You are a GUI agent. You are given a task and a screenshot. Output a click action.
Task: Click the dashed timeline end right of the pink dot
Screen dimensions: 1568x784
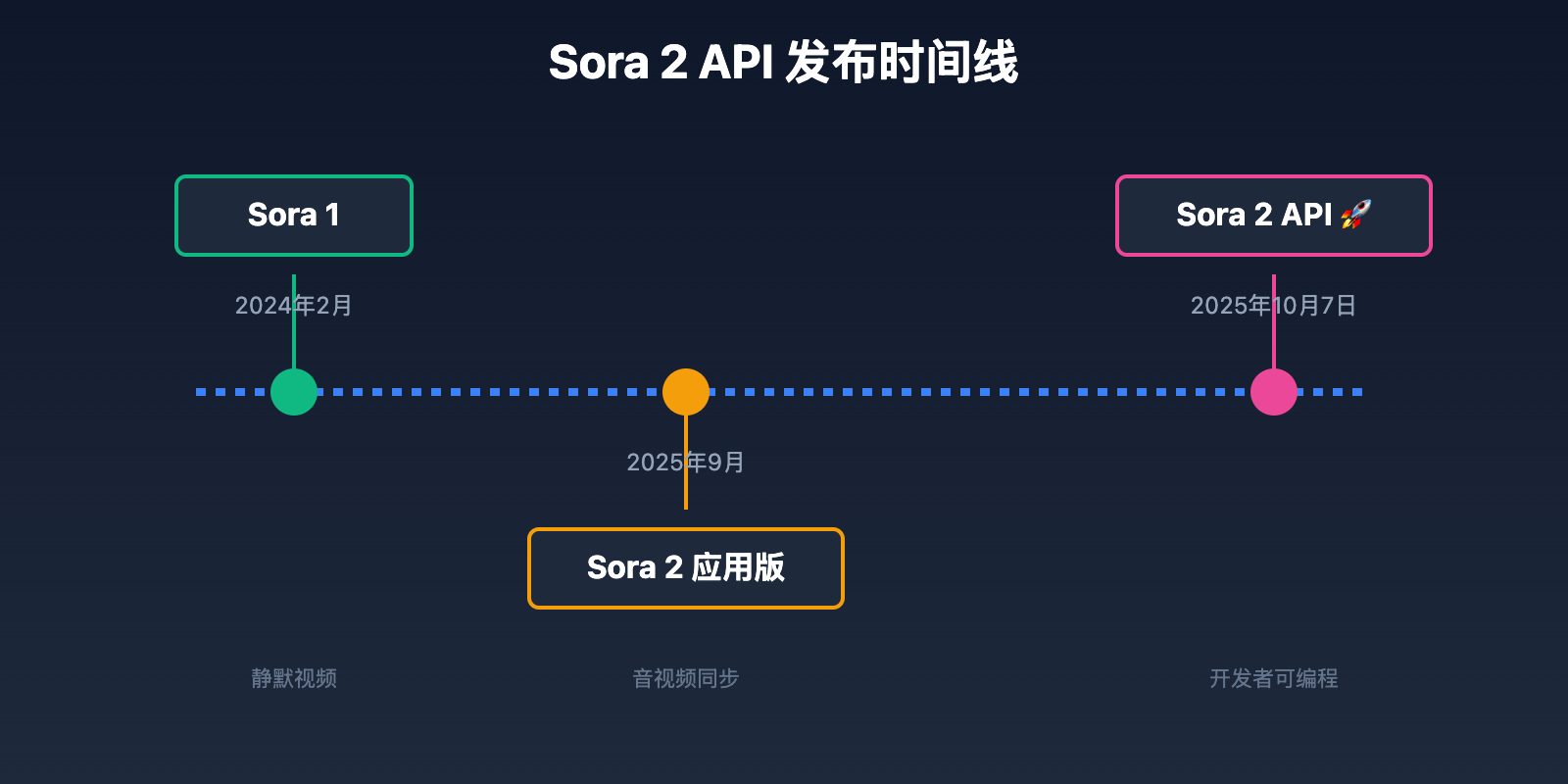[x=1338, y=392]
